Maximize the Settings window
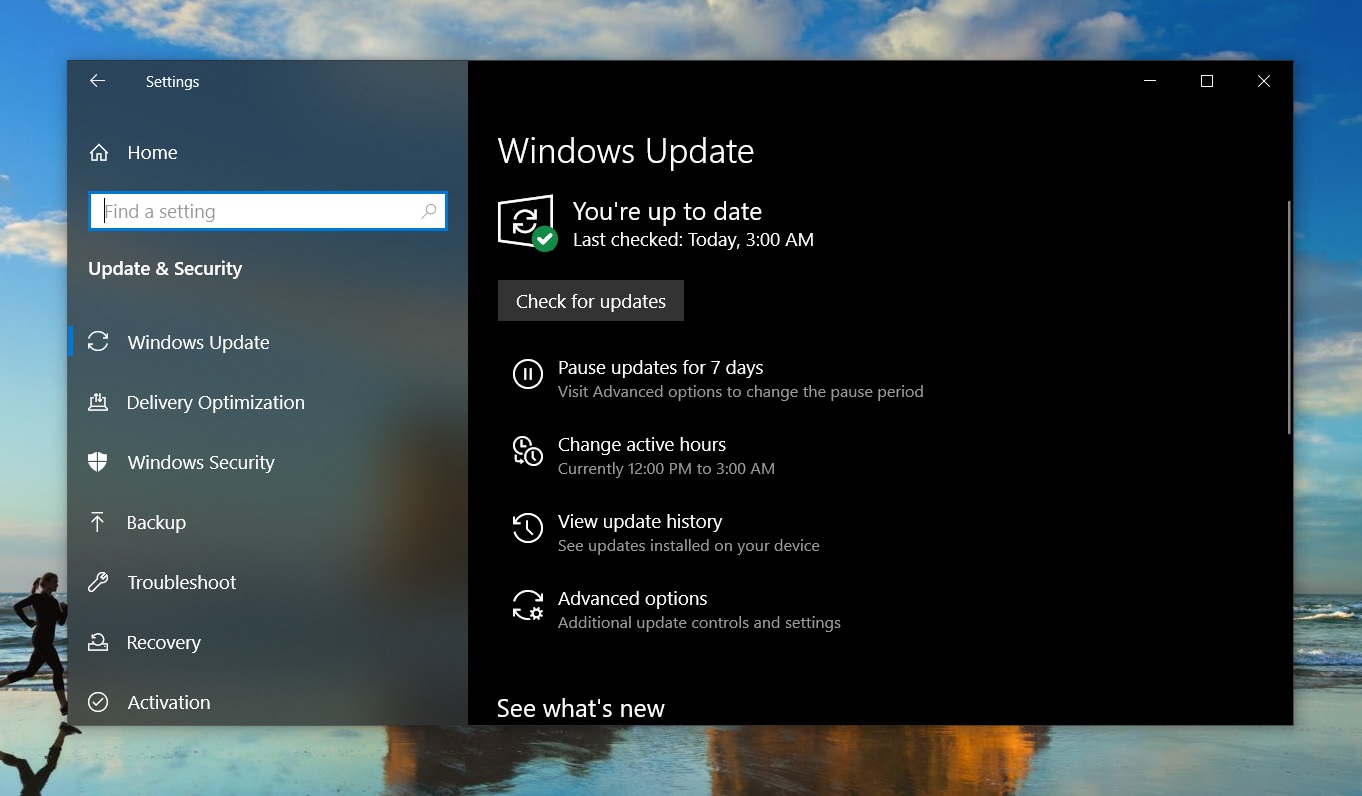The width and height of the screenshot is (1362, 796). [1207, 81]
